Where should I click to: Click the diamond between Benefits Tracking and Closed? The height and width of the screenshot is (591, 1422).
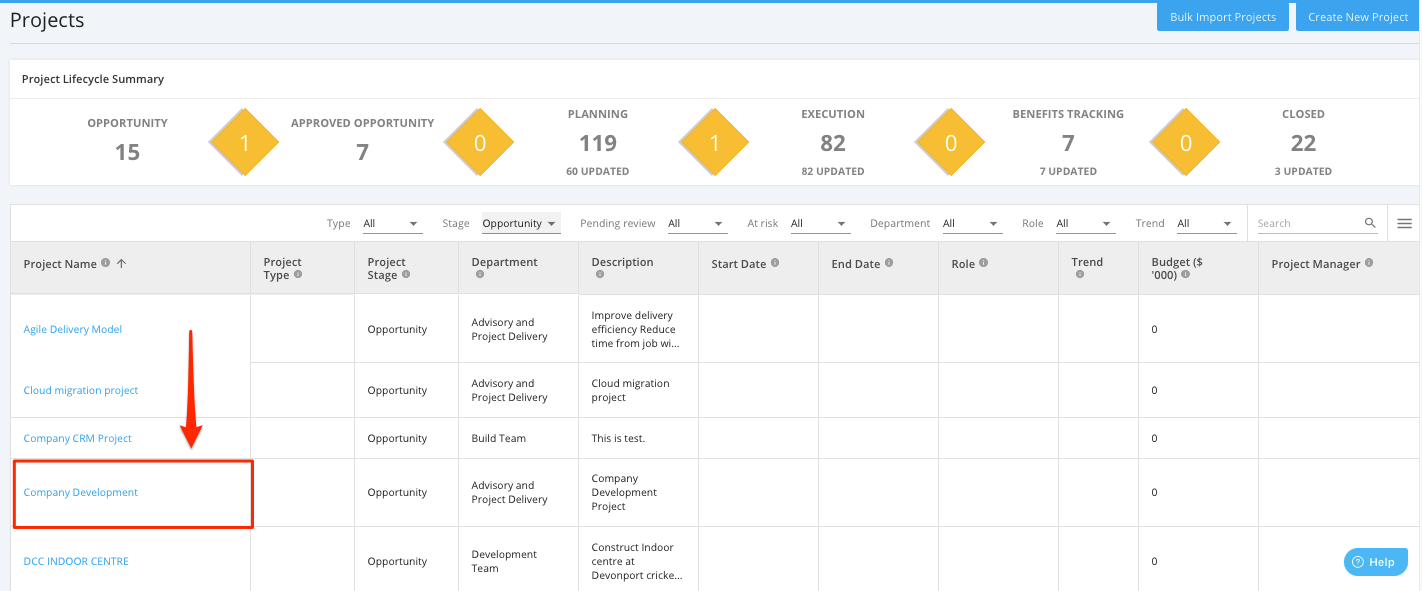(1185, 143)
